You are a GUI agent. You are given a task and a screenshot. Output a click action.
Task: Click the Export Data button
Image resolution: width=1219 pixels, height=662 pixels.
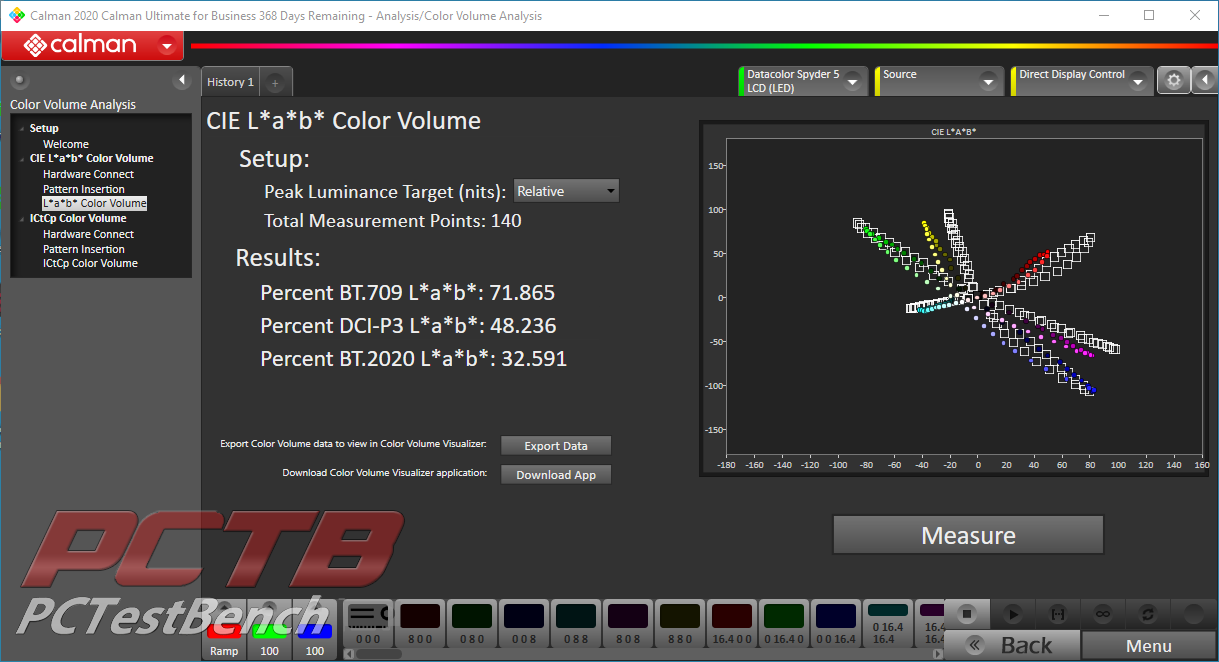[556, 446]
